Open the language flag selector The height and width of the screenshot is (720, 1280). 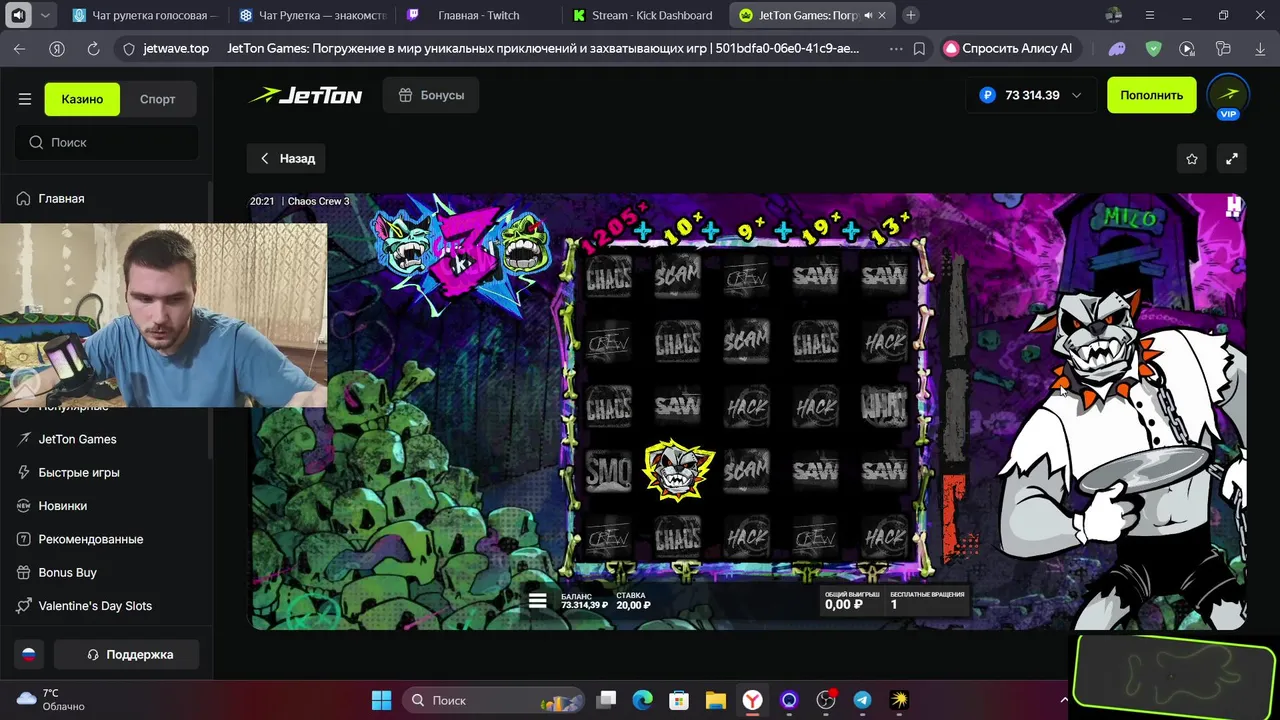pos(29,654)
